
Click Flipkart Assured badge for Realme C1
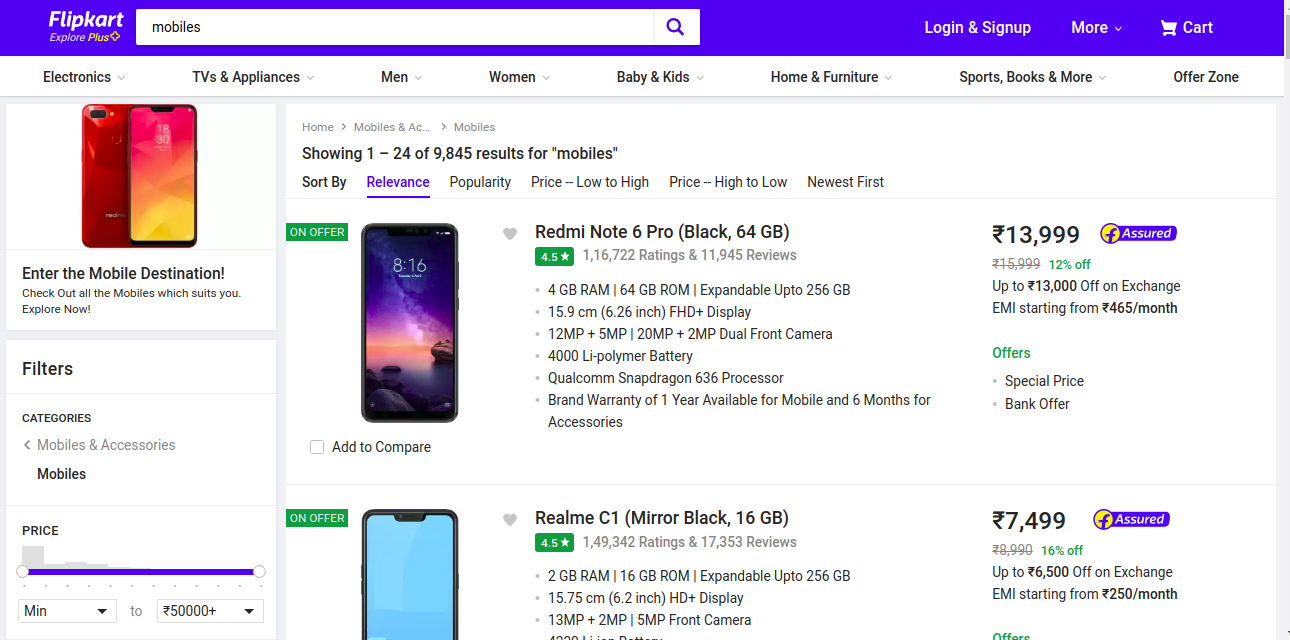[1131, 519]
